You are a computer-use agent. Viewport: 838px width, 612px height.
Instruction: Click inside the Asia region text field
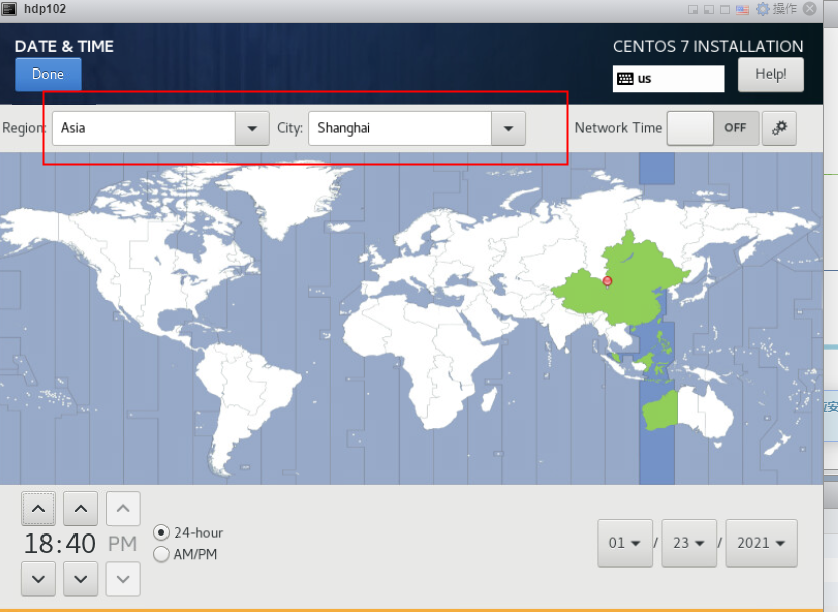pyautogui.click(x=144, y=128)
